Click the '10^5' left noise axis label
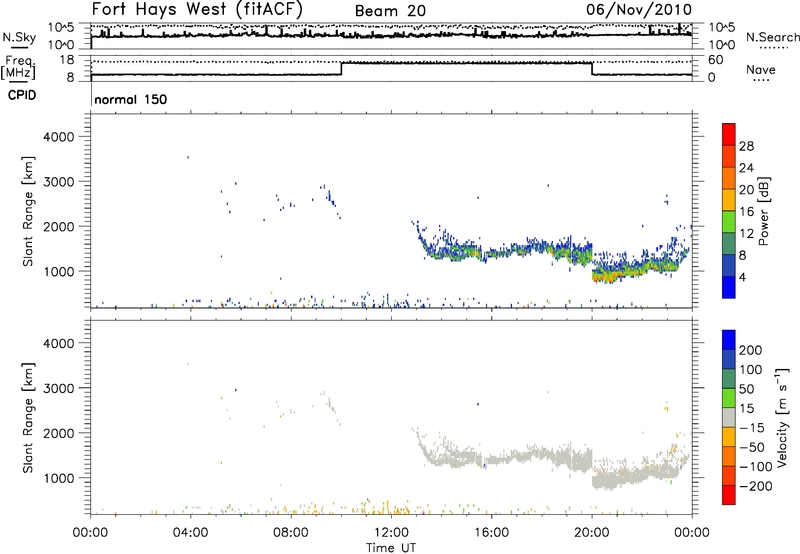The image size is (800, 554). pos(61,28)
